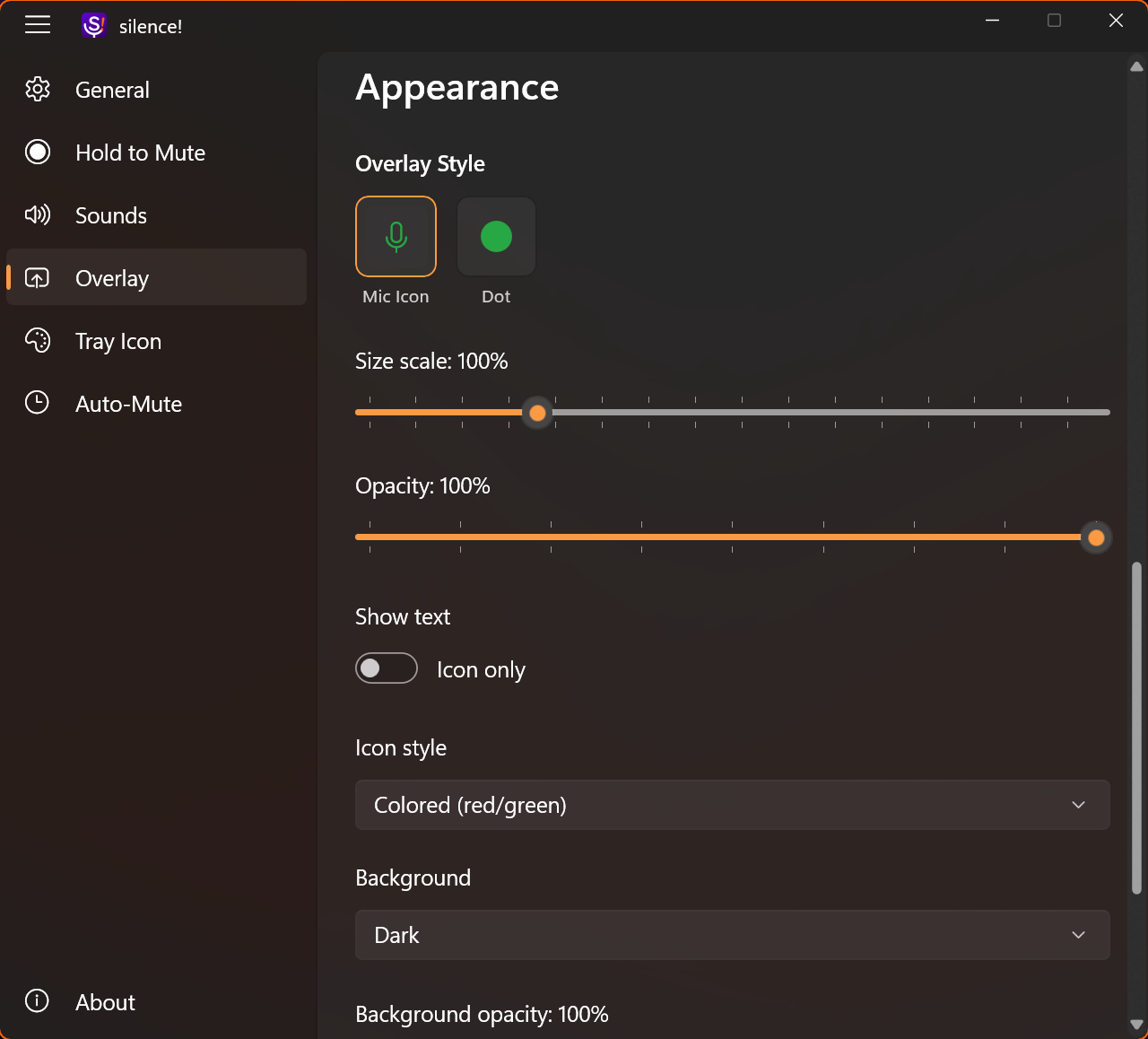Select the Dot overlay style
The width and height of the screenshot is (1148, 1039).
496,237
